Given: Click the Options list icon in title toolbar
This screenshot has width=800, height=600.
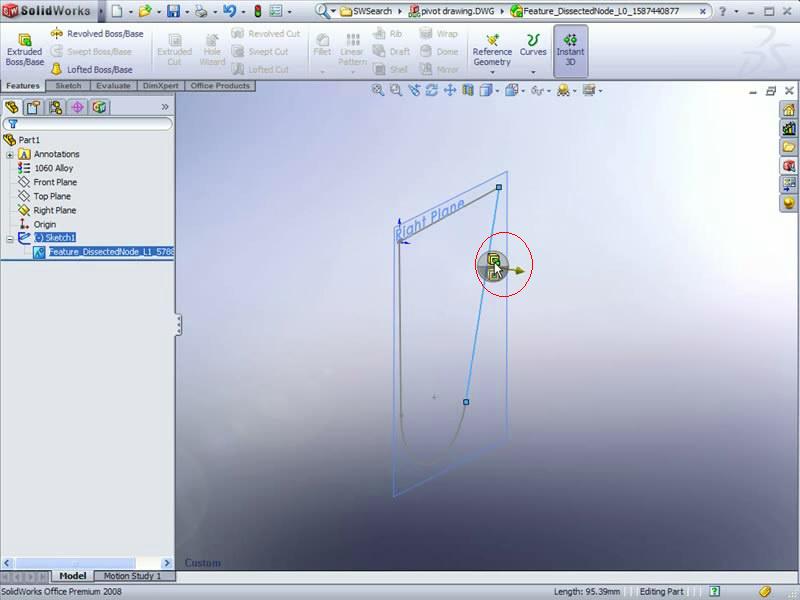Looking at the screenshot, I should click(276, 11).
